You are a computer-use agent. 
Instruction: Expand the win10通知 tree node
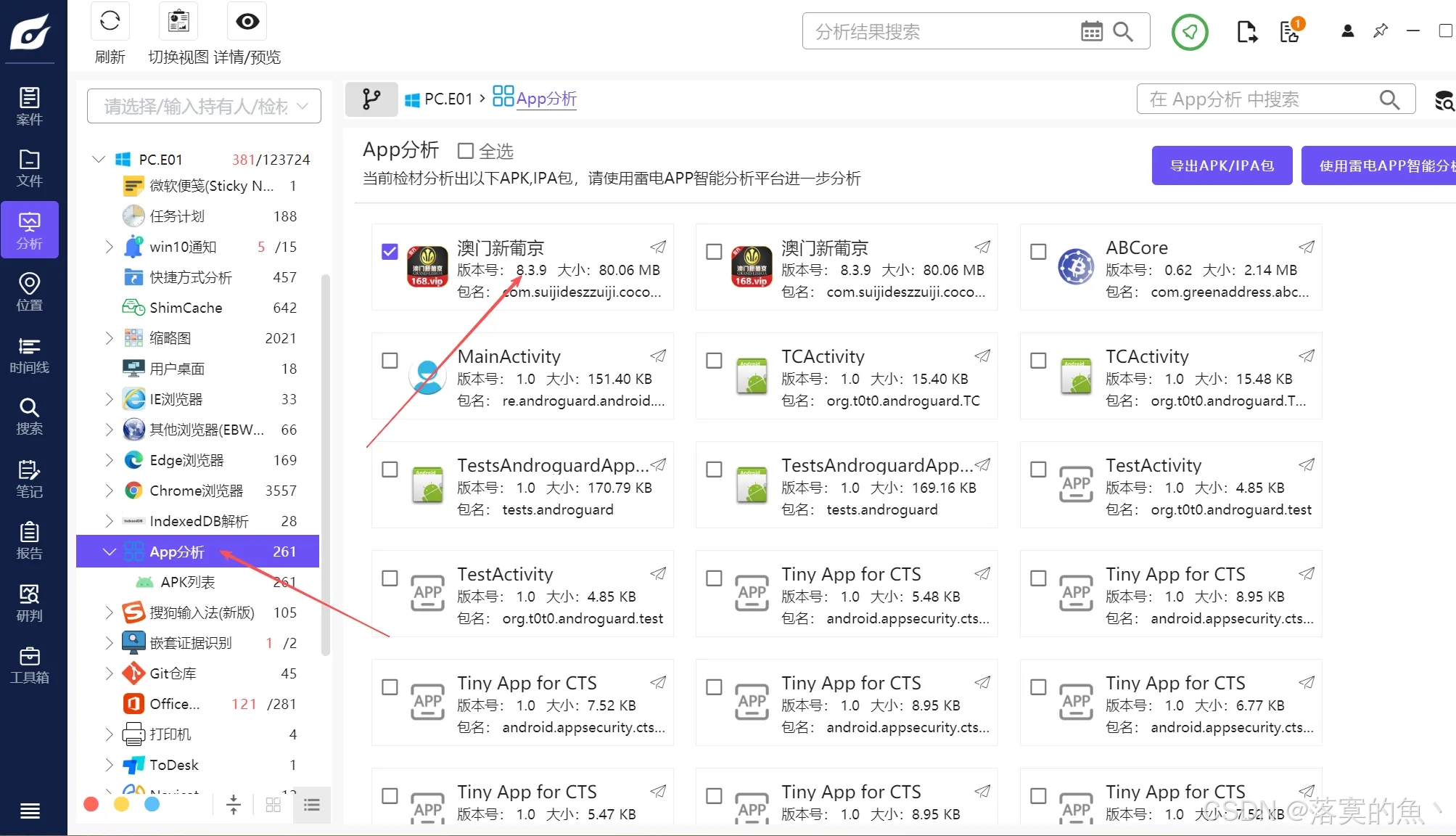[x=109, y=247]
